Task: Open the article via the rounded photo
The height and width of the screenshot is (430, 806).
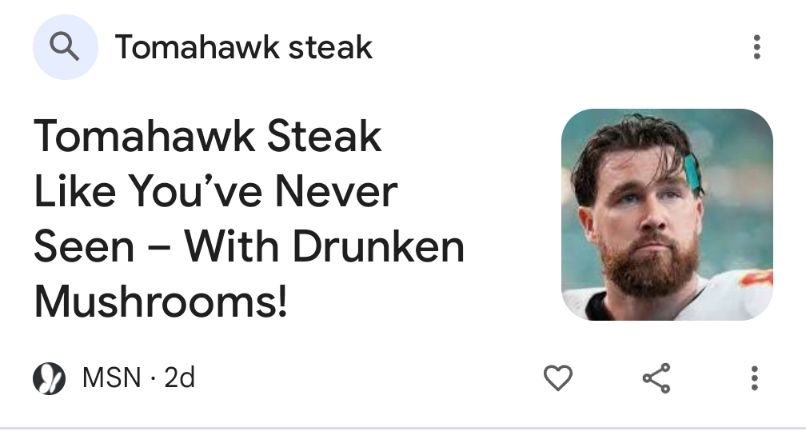Action: coord(667,215)
